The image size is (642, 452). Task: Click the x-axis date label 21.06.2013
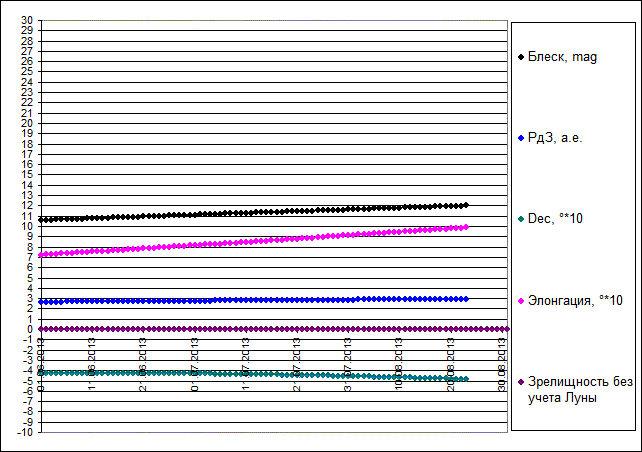click(143, 364)
